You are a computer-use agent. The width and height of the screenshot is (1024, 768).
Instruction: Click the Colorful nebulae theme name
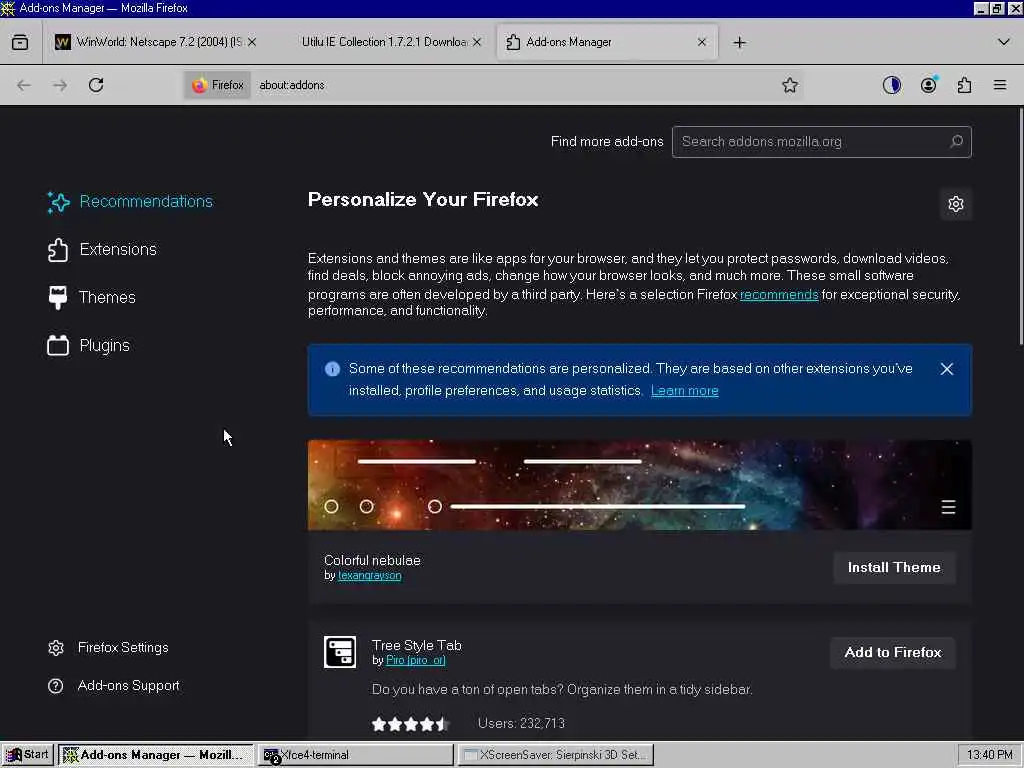tap(372, 560)
